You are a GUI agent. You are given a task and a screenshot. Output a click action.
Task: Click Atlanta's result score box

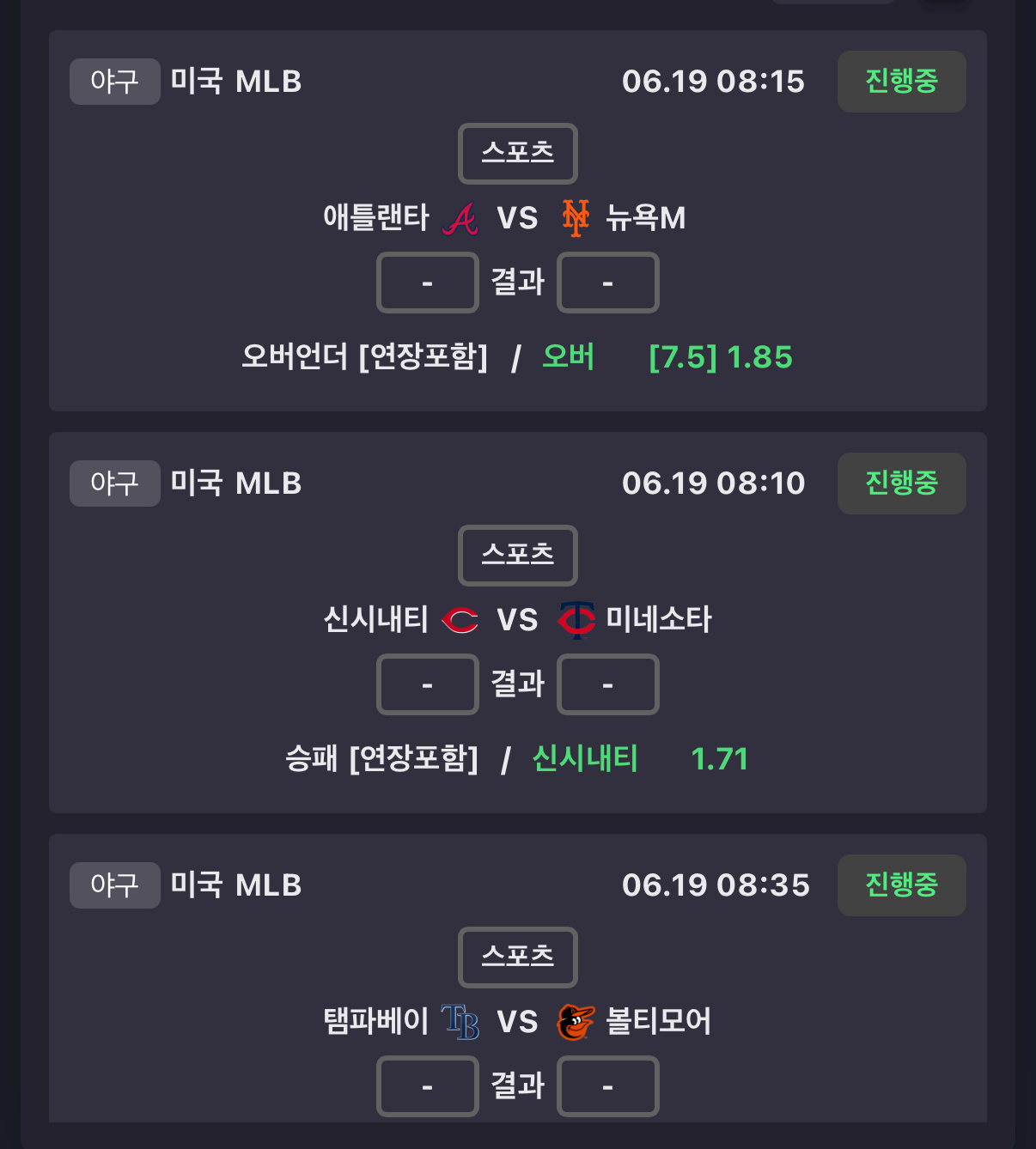coord(428,283)
